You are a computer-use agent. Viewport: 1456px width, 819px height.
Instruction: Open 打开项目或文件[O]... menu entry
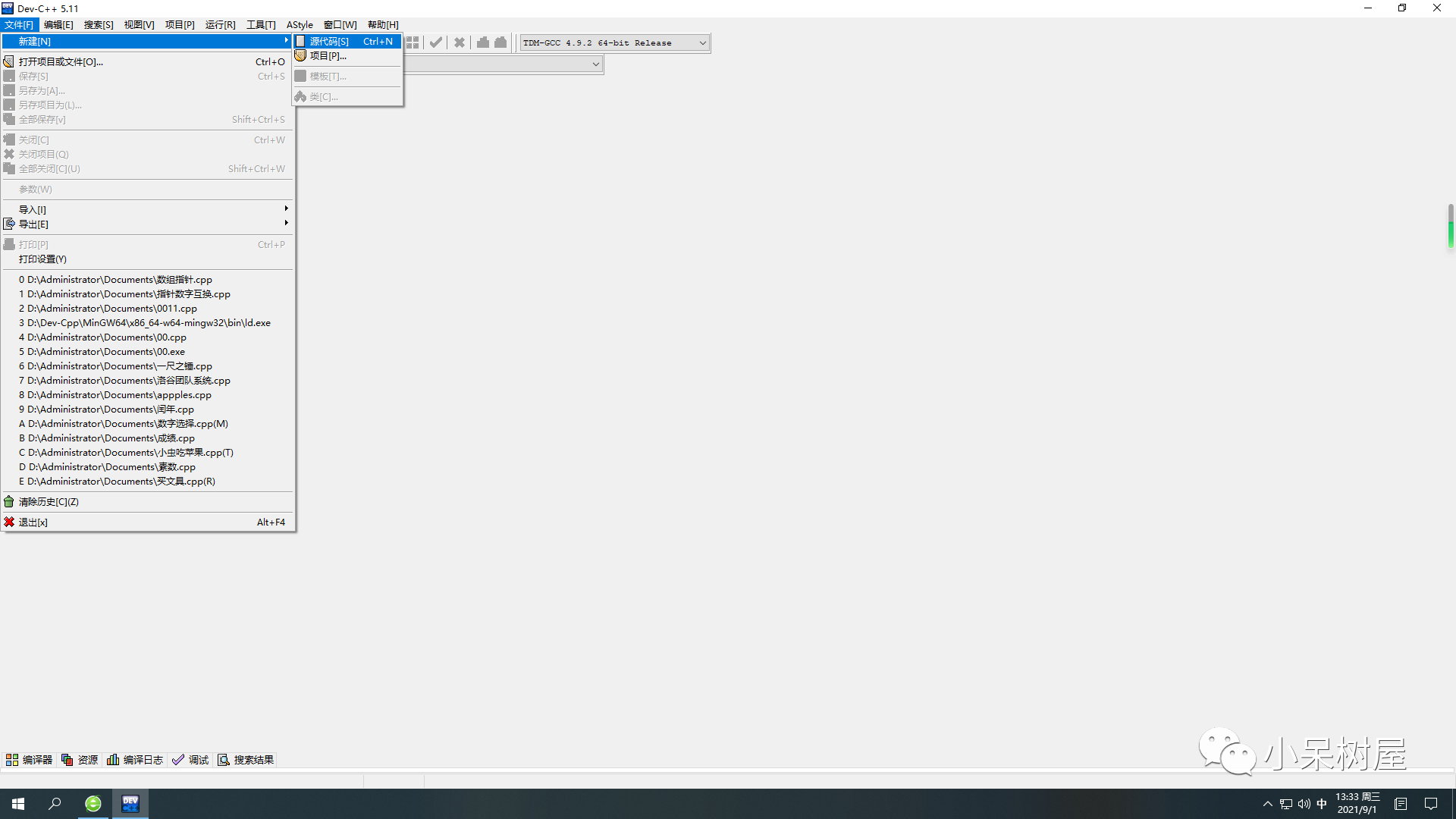(x=61, y=62)
